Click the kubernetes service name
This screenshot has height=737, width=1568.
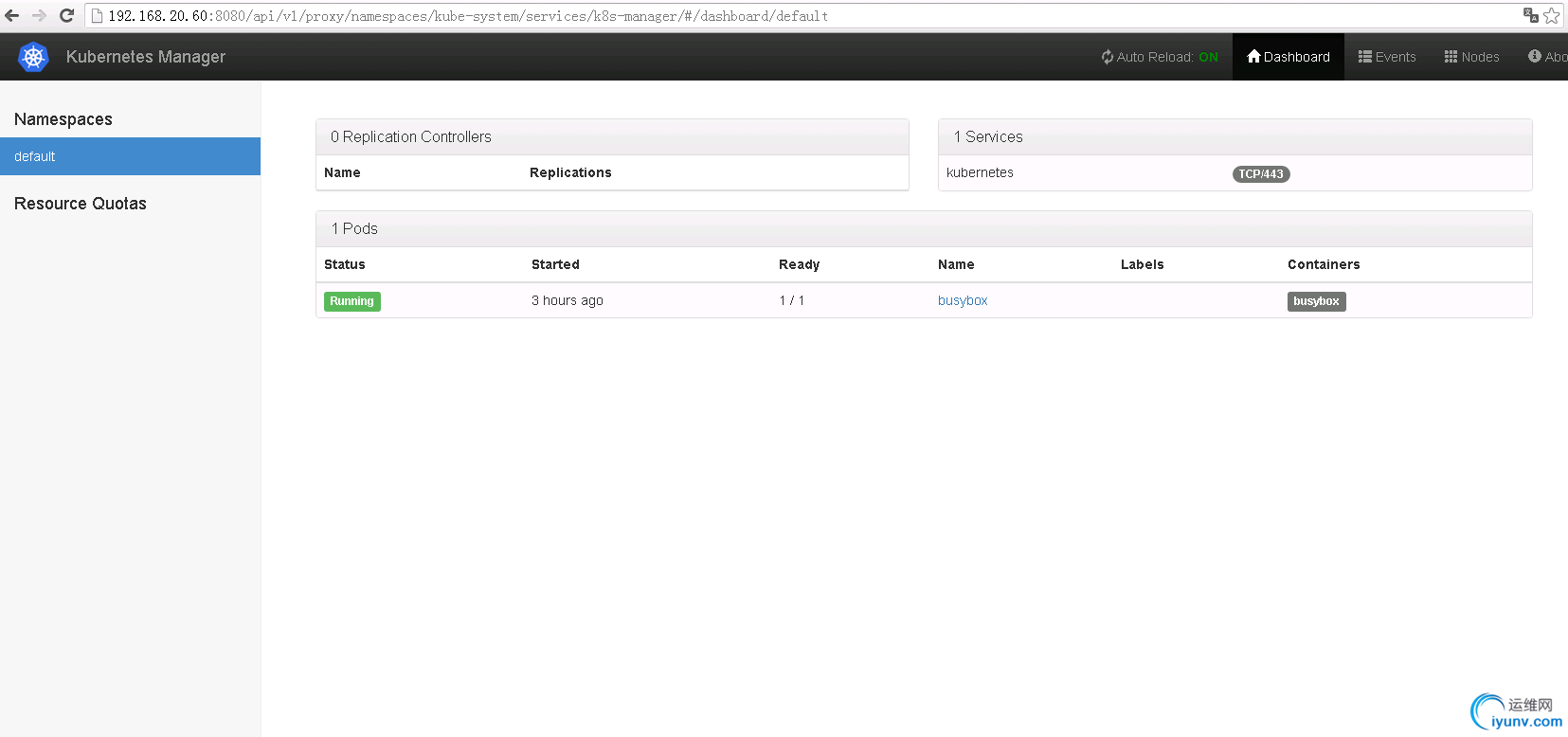(980, 172)
